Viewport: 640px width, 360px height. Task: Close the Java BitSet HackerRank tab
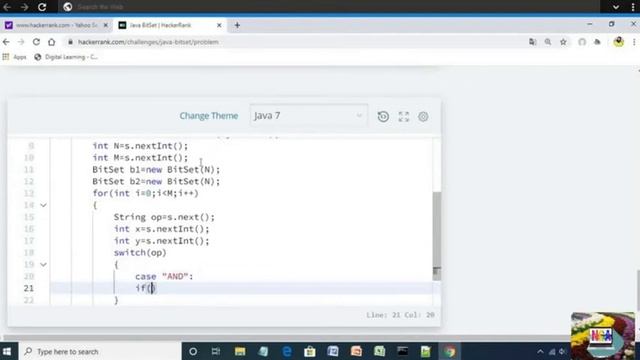(219, 25)
